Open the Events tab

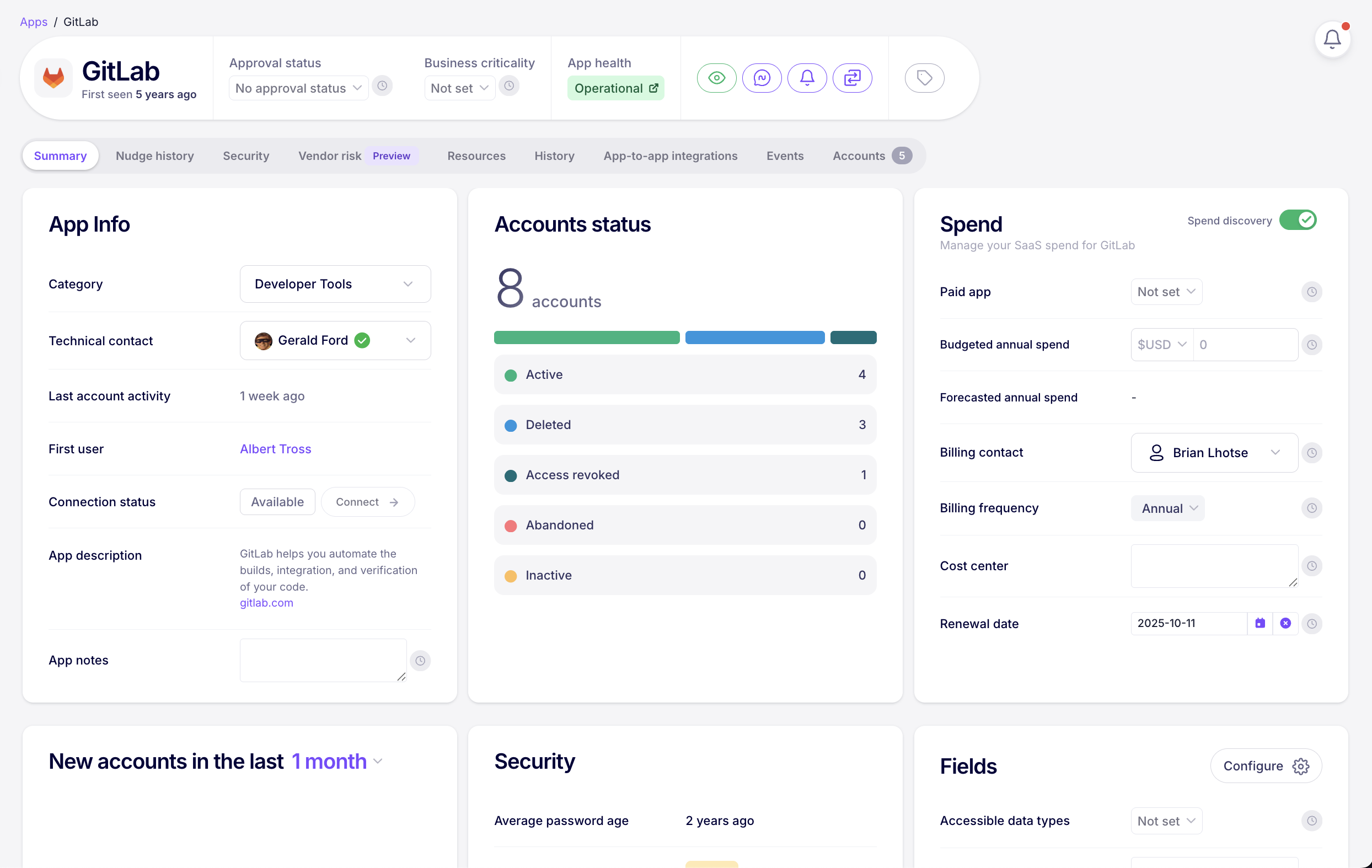785,156
